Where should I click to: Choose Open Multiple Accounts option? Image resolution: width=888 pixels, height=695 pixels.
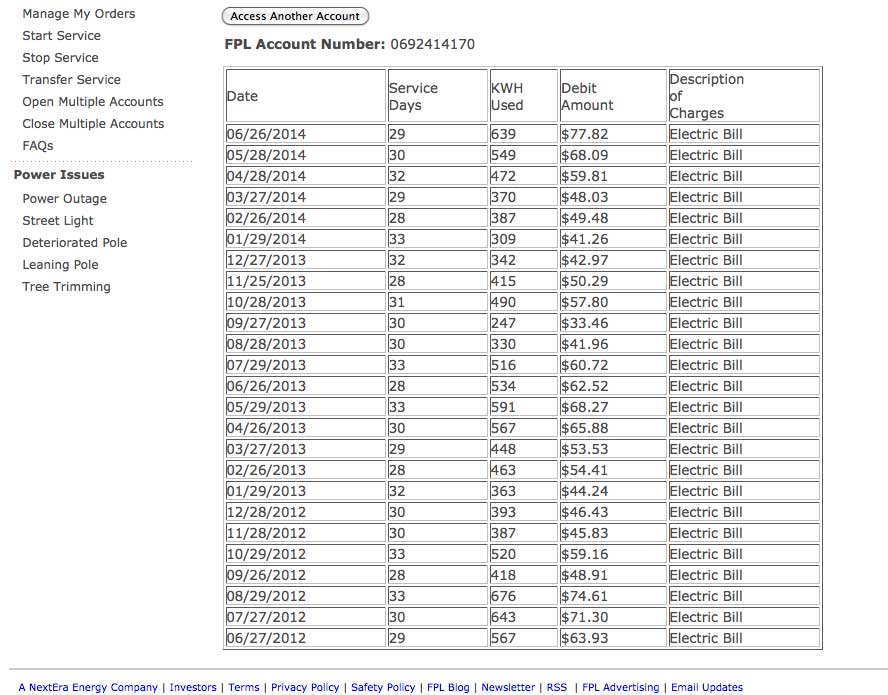(93, 102)
